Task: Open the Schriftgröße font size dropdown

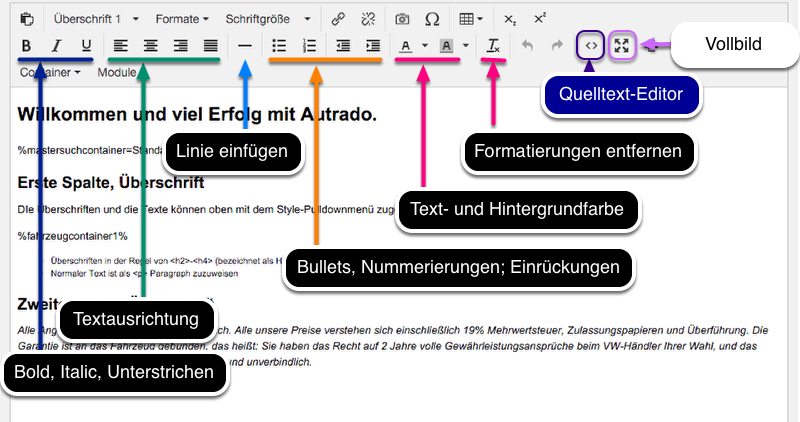Action: pyautogui.click(x=267, y=19)
